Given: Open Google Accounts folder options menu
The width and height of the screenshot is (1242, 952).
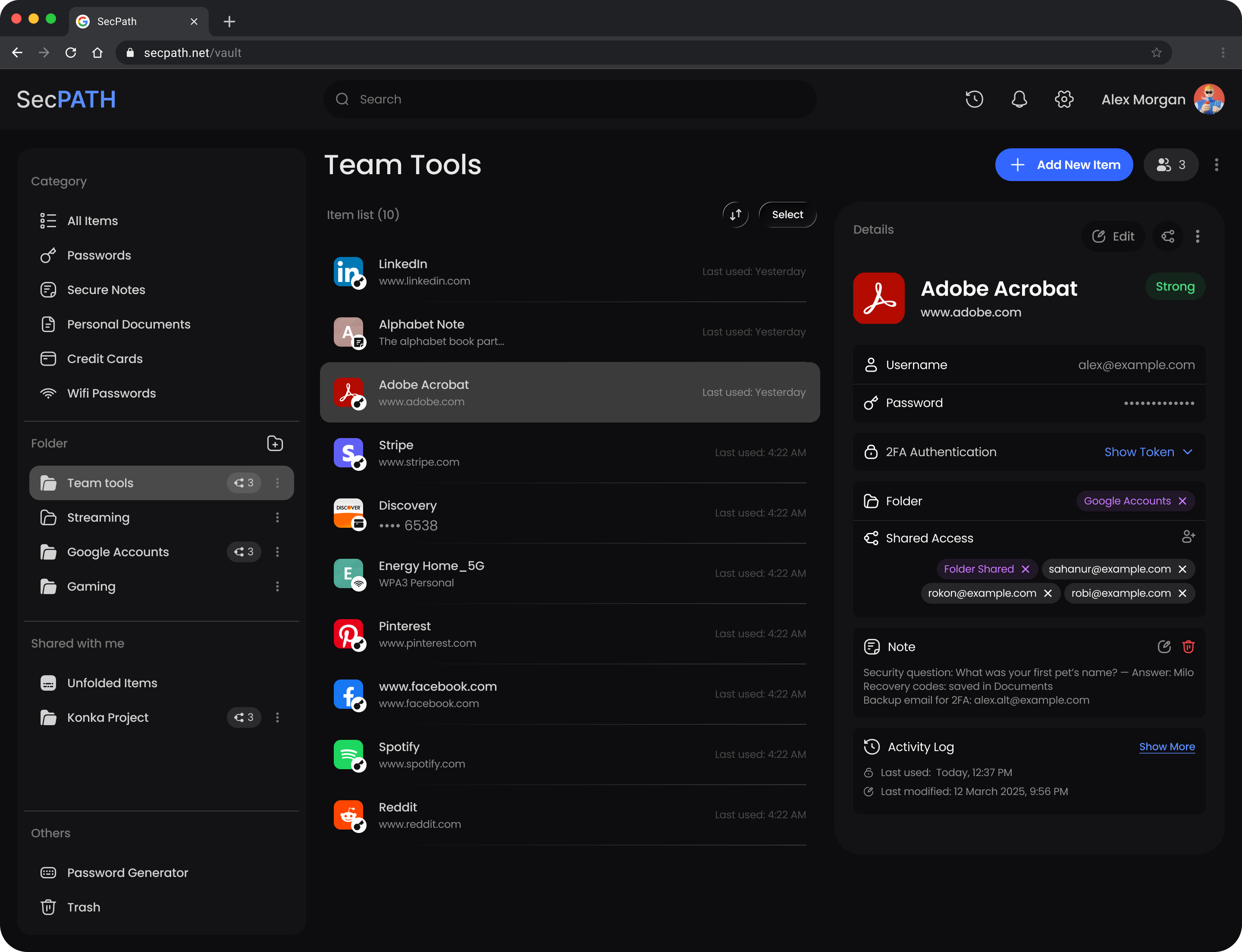Looking at the screenshot, I should 277,552.
